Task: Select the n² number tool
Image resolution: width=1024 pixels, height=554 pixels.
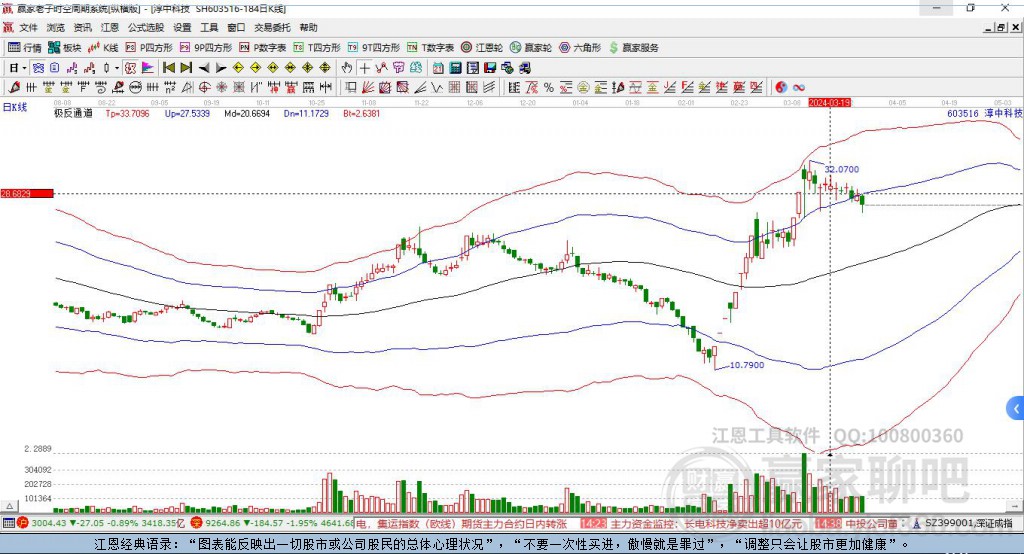Action: point(170,87)
